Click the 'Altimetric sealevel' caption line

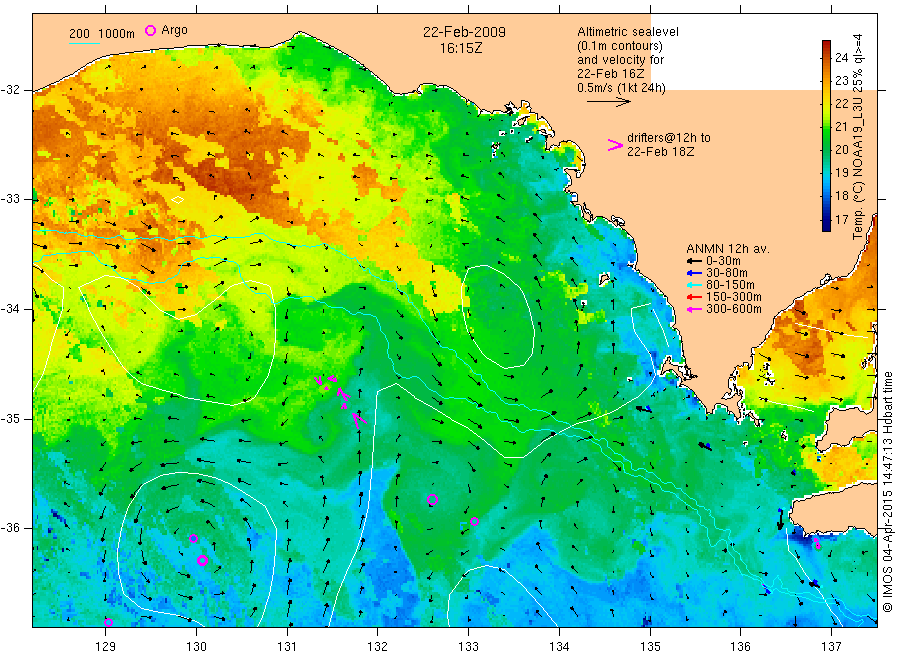[x=627, y=32]
